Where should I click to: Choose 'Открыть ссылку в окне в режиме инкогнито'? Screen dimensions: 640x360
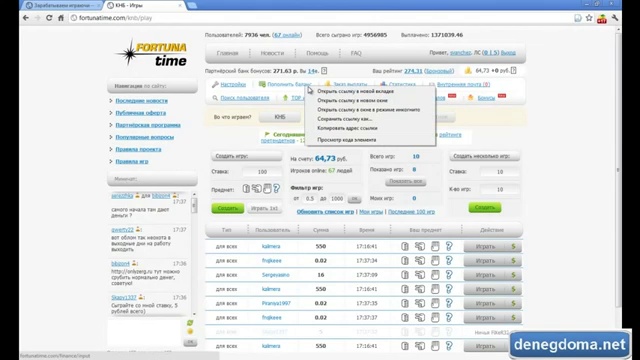click(368, 110)
